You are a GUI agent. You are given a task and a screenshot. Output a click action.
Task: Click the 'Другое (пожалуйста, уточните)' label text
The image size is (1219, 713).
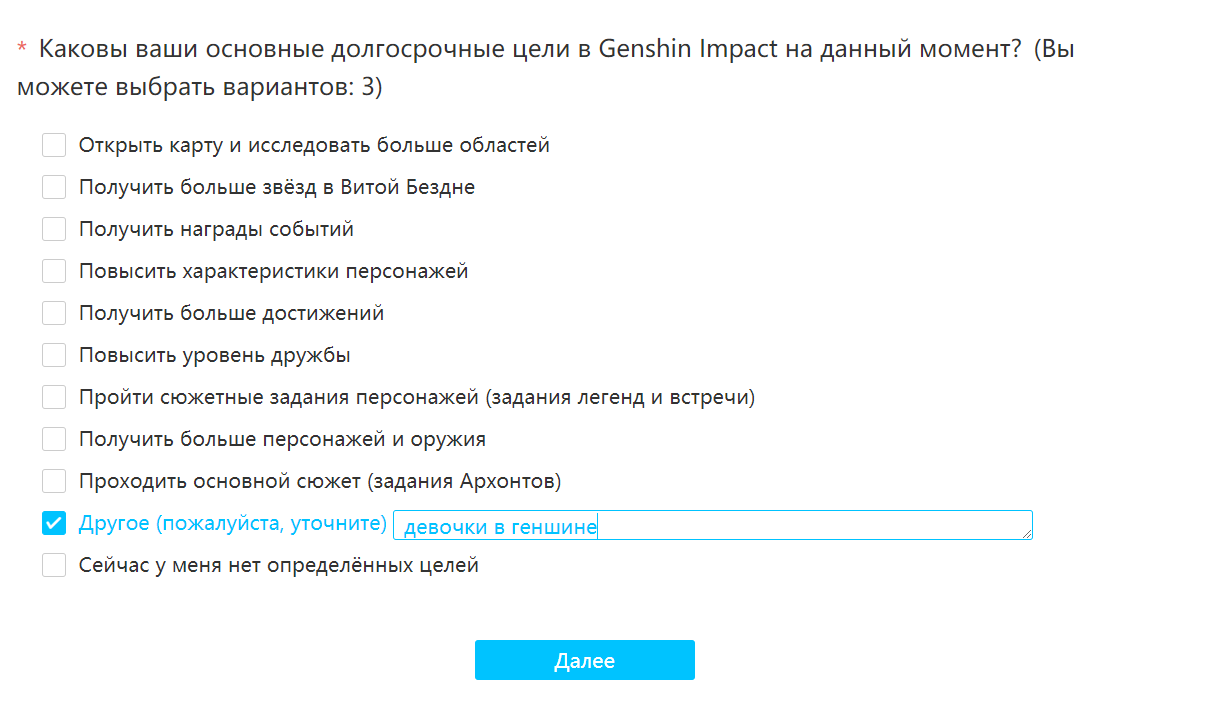tap(232, 524)
